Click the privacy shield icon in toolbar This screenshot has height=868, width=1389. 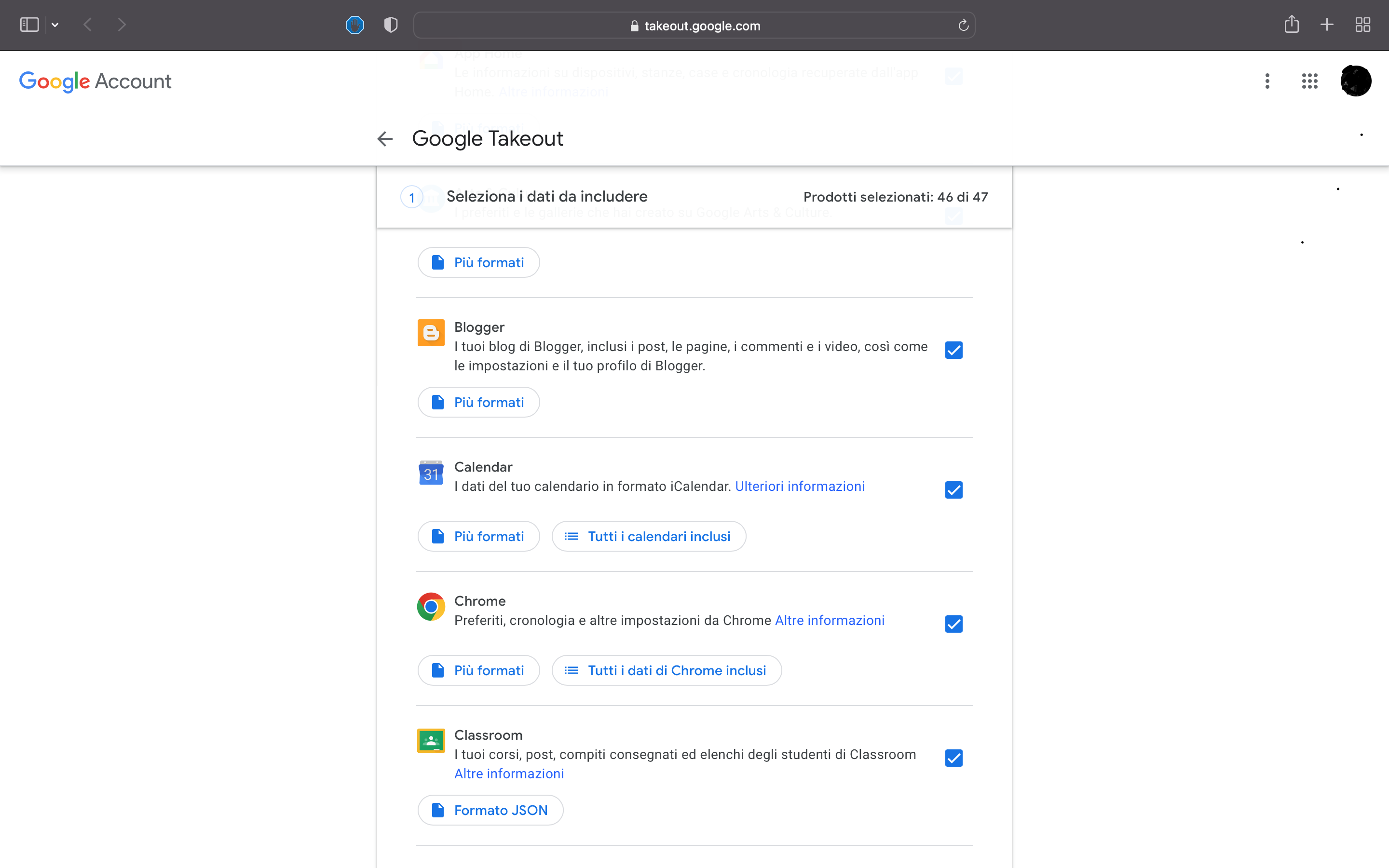click(x=390, y=25)
